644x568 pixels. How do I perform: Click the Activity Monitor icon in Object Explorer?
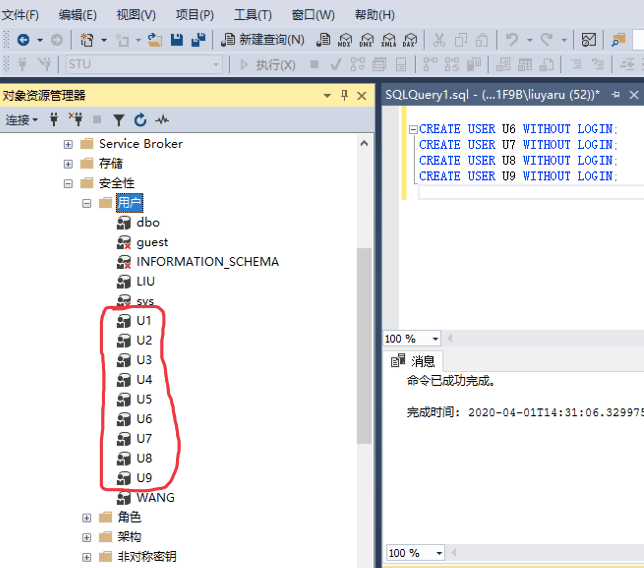[x=162, y=120]
